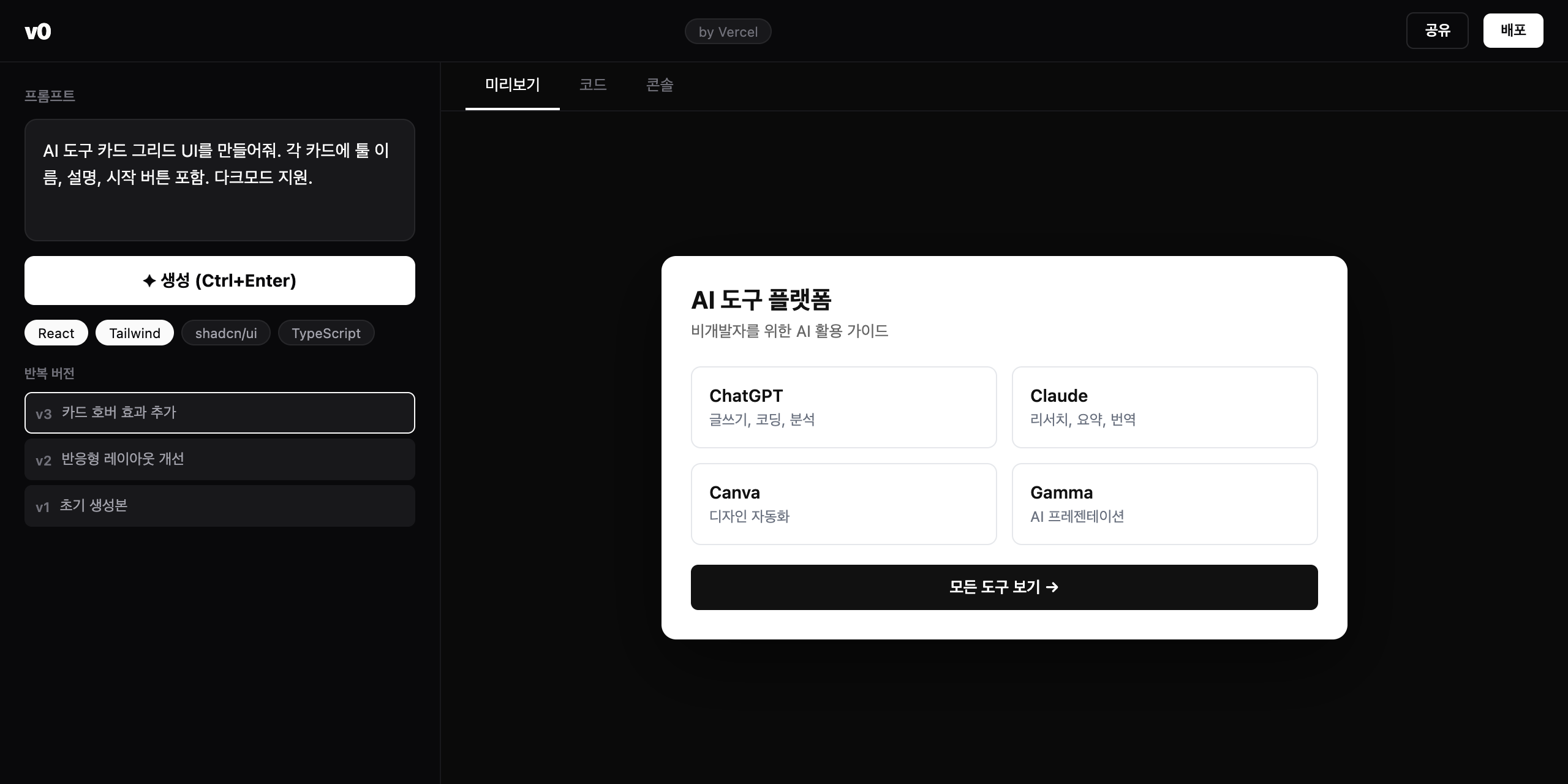
Task: Click the v0 logo
Action: pyautogui.click(x=37, y=31)
